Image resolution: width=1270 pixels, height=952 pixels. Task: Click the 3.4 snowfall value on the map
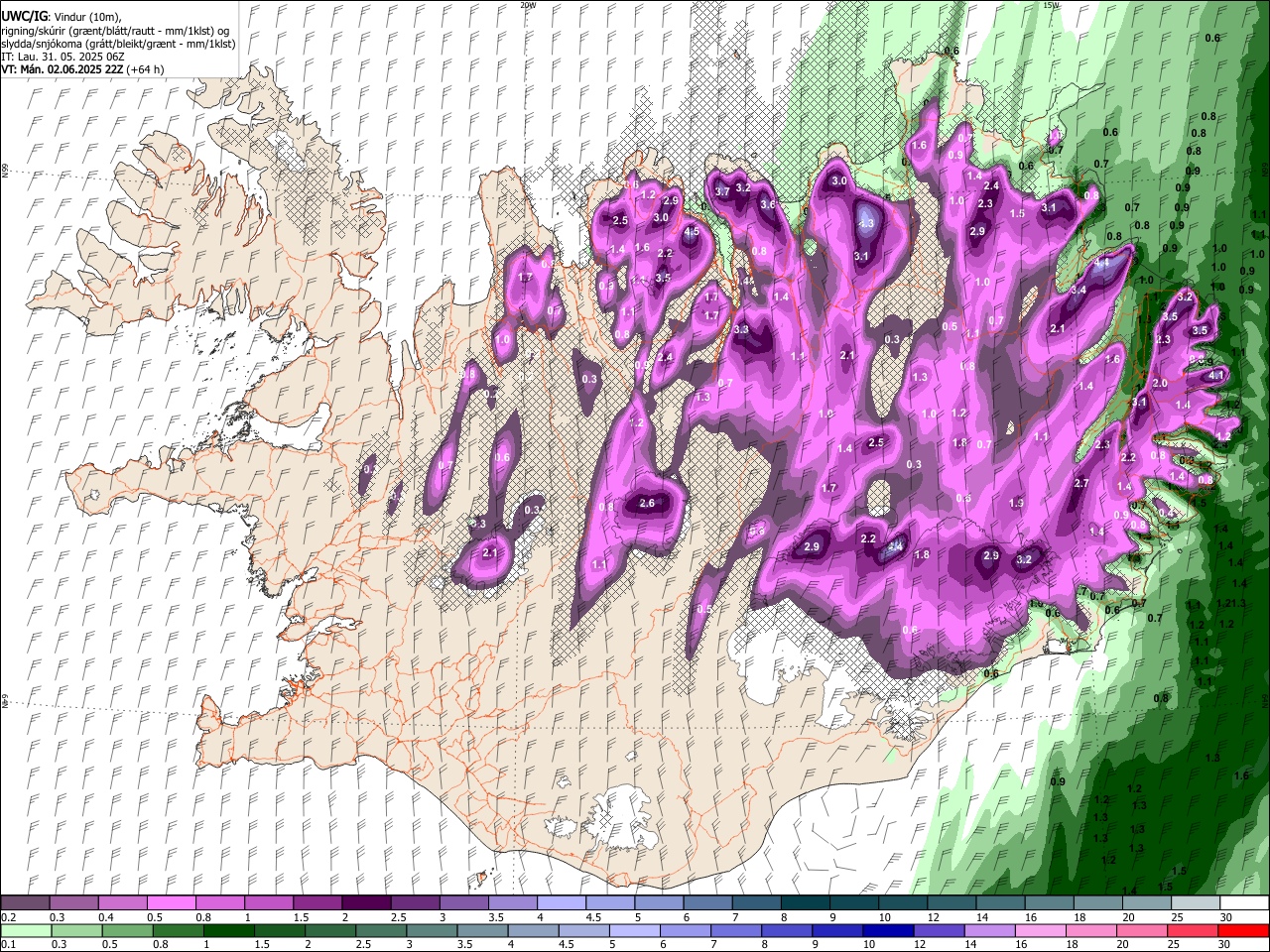point(1079,291)
